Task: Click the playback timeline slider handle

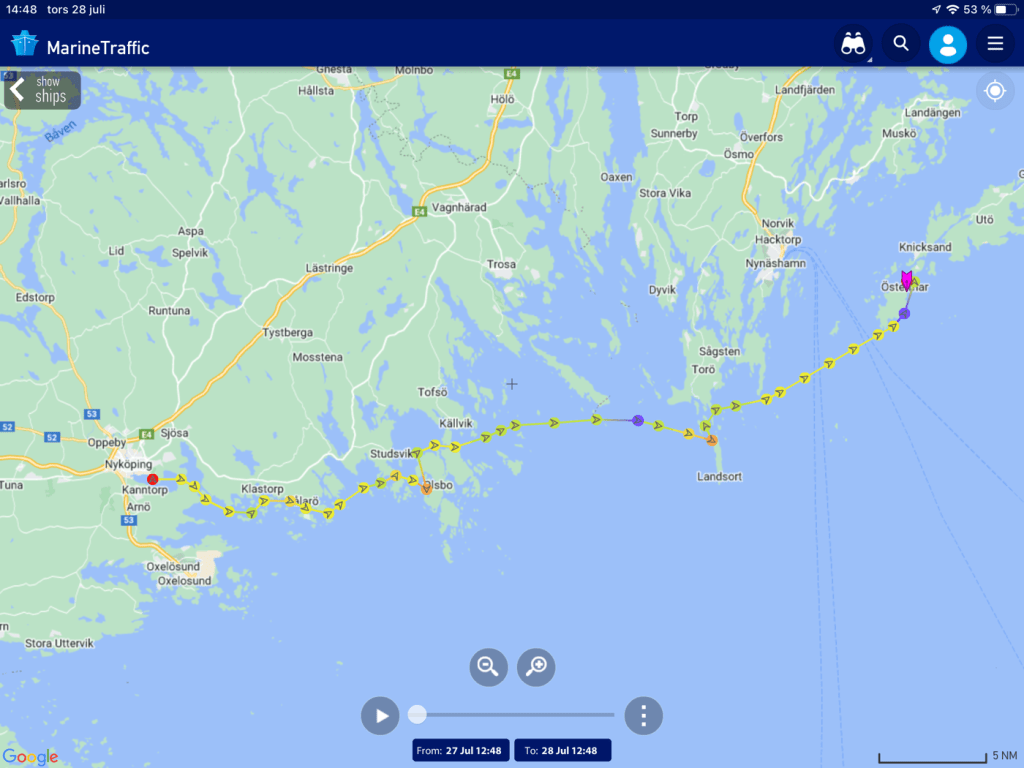Action: [417, 714]
